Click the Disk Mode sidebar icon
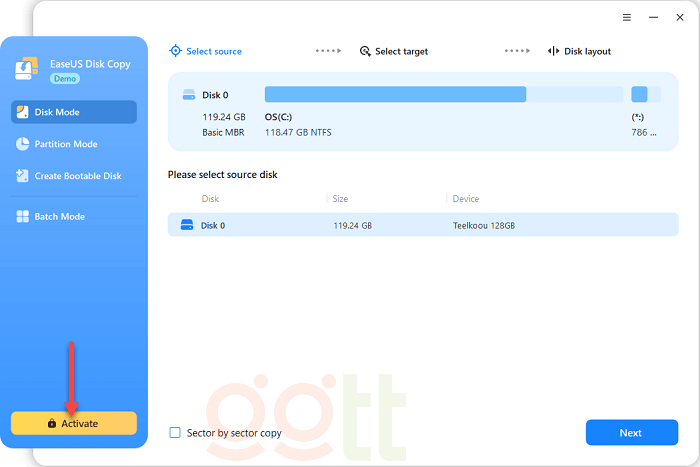This screenshot has height=467, width=700. (24, 112)
